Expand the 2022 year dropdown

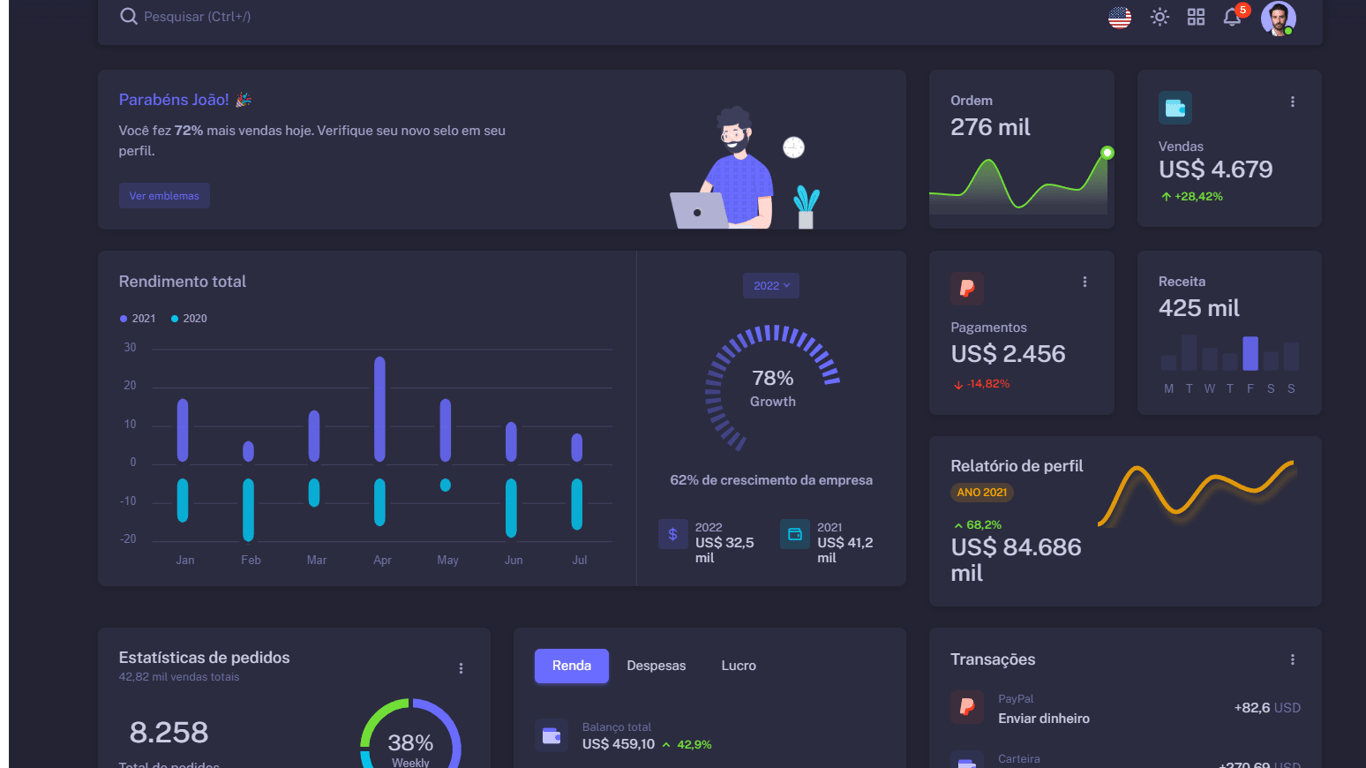[771, 286]
